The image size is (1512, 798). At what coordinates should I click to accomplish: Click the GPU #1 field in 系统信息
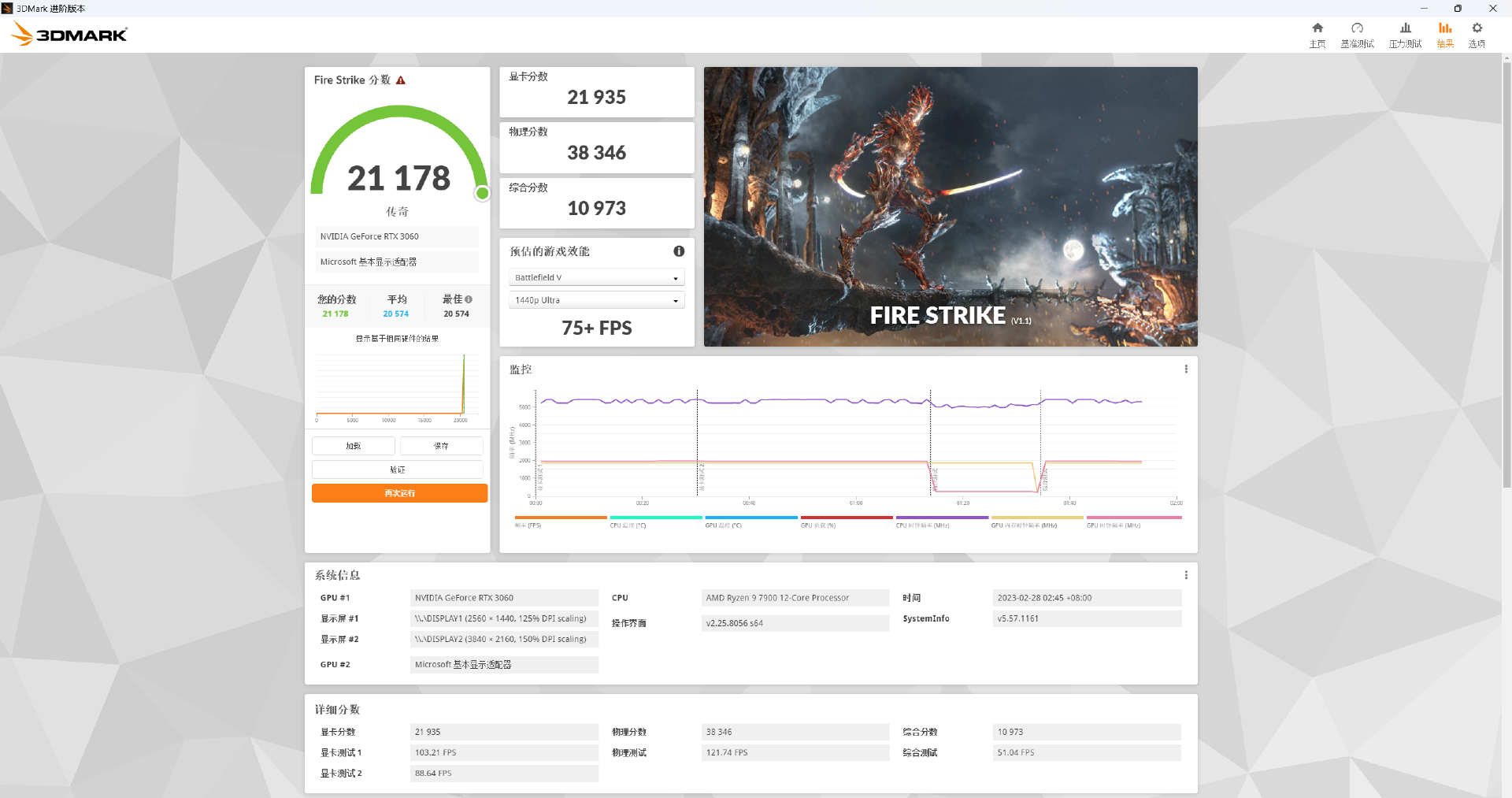tap(504, 598)
